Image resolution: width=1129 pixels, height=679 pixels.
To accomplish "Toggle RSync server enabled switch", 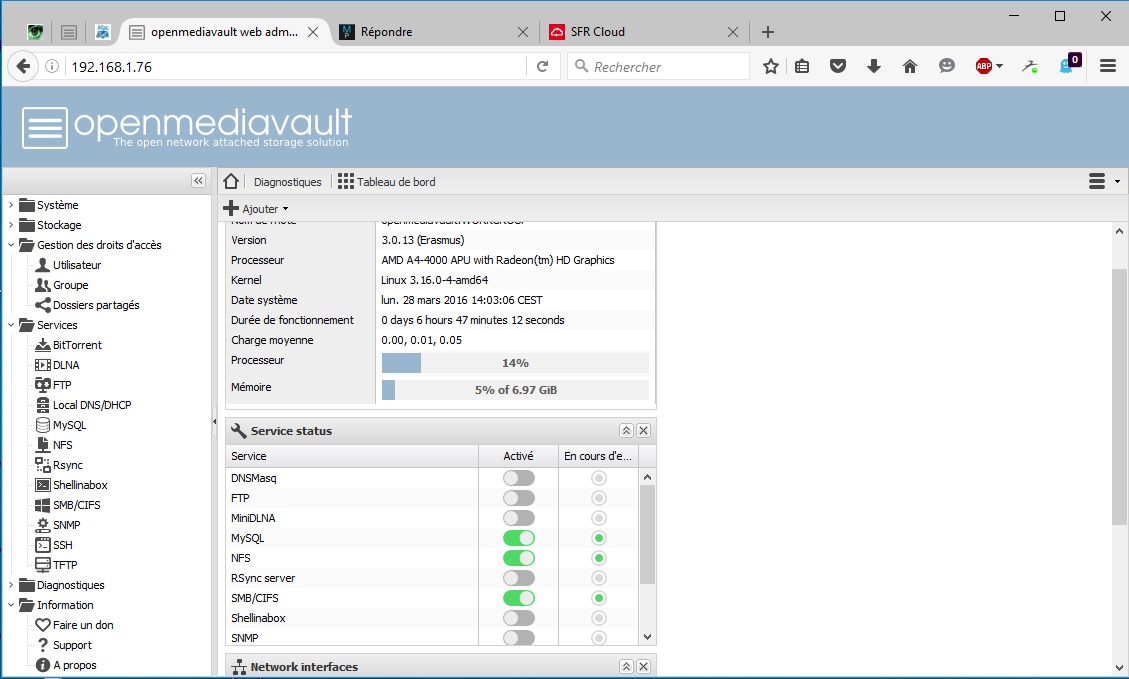I will (x=518, y=578).
